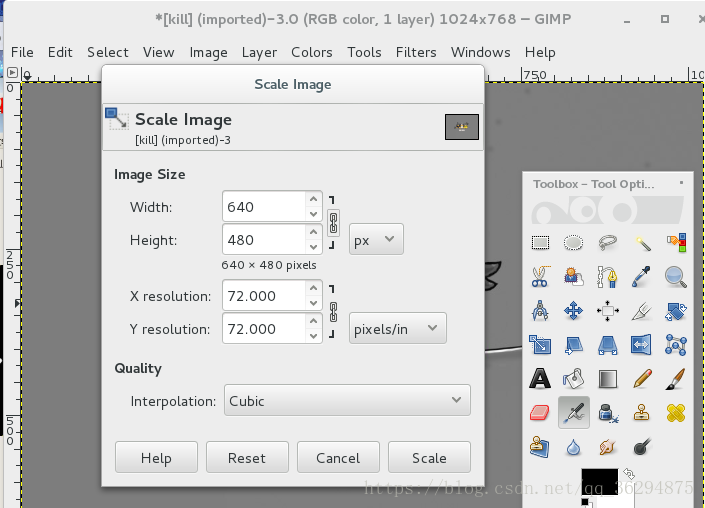Viewport: 705px width, 508px height.
Task: Select the Free Select lasso tool
Action: tap(607, 243)
